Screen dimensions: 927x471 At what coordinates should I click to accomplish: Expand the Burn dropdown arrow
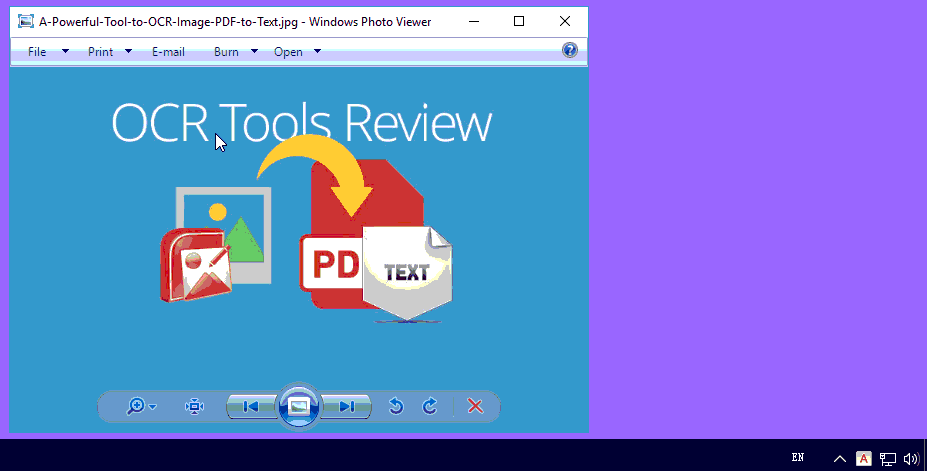tap(254, 51)
